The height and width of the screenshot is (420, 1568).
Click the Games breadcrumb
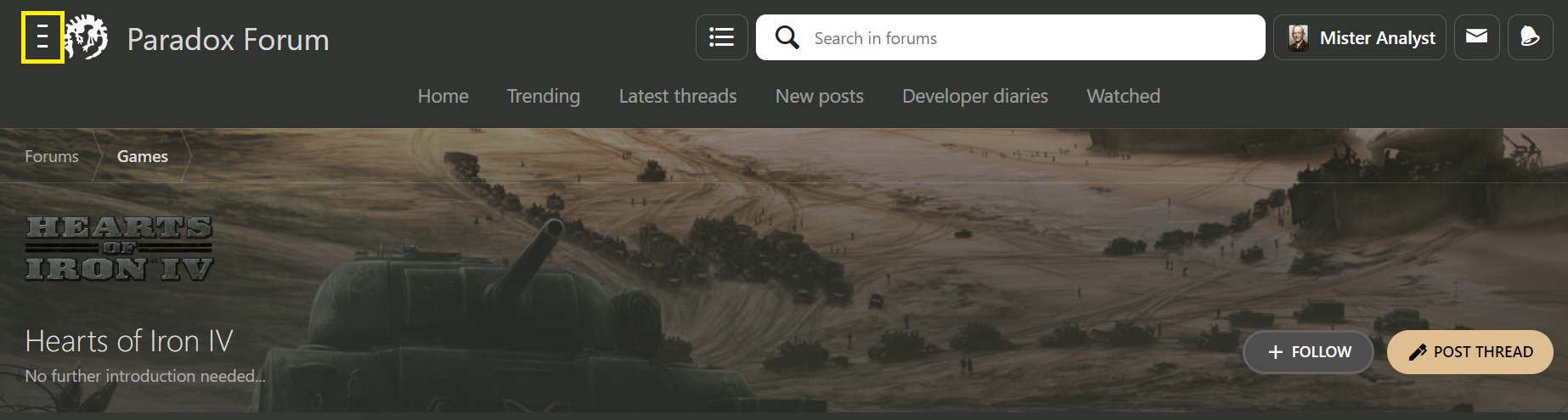coord(143,156)
